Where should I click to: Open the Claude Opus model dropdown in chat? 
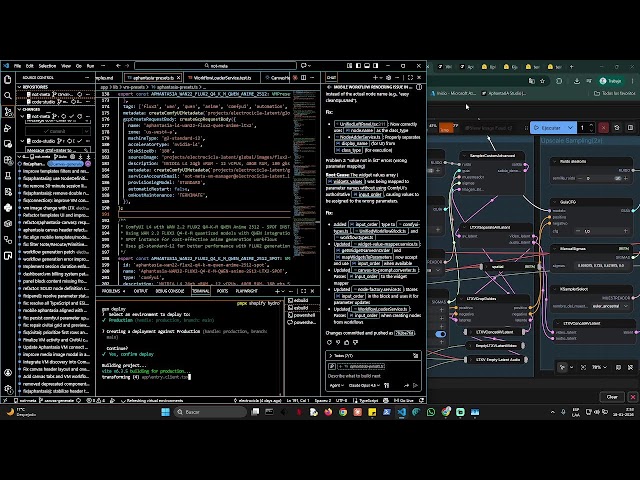[x=365, y=385]
